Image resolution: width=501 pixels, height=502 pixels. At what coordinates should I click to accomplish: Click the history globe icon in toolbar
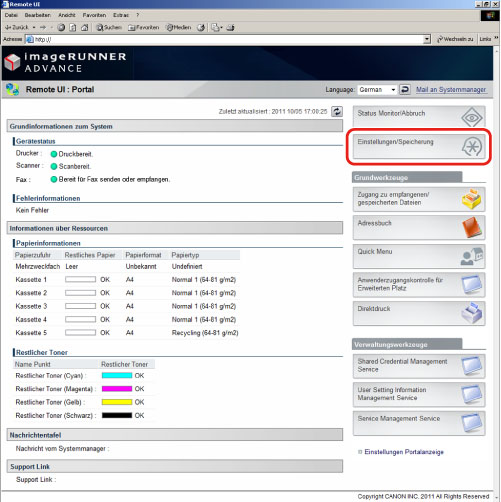(x=201, y=27)
